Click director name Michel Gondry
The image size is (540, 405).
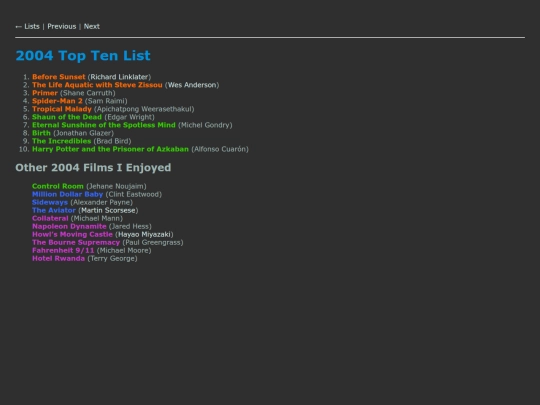pos(205,125)
